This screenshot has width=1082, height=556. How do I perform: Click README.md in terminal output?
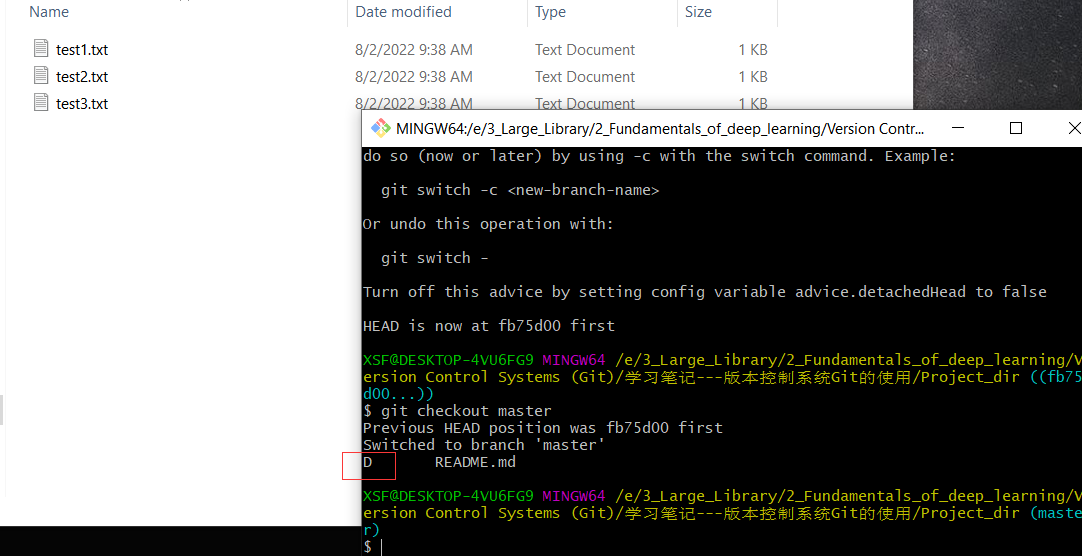click(x=475, y=462)
